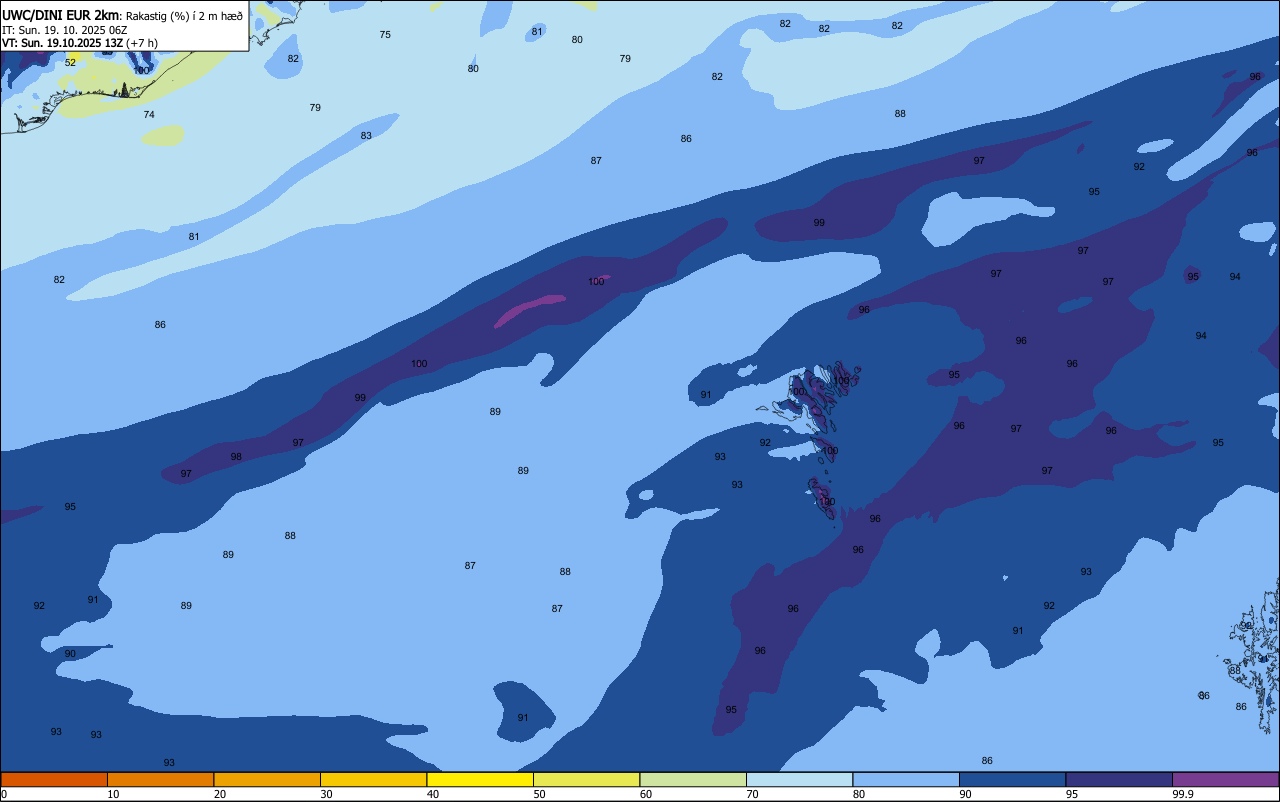
Task: Click the purple swatch above 99.9
Action: (x=1225, y=779)
